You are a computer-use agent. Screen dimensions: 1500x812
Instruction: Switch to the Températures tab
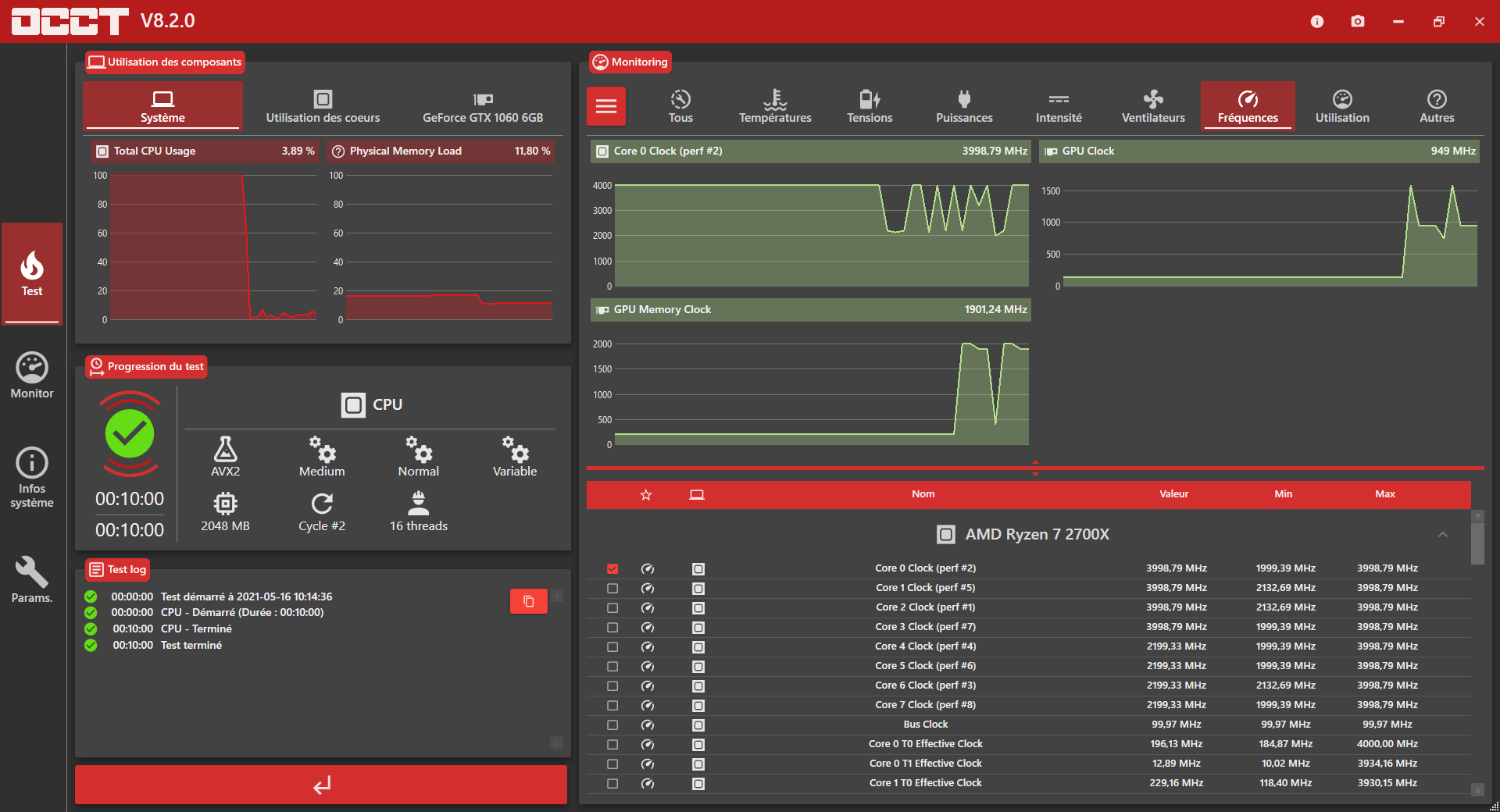point(775,106)
